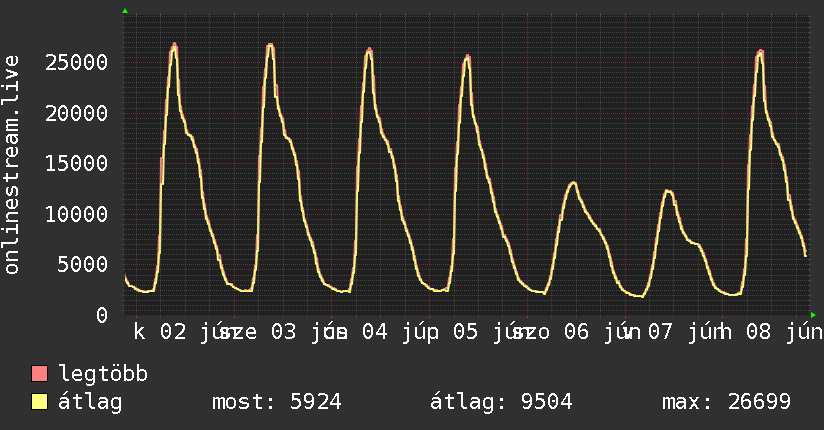Click the 15000 y-axis label

(x=77, y=163)
